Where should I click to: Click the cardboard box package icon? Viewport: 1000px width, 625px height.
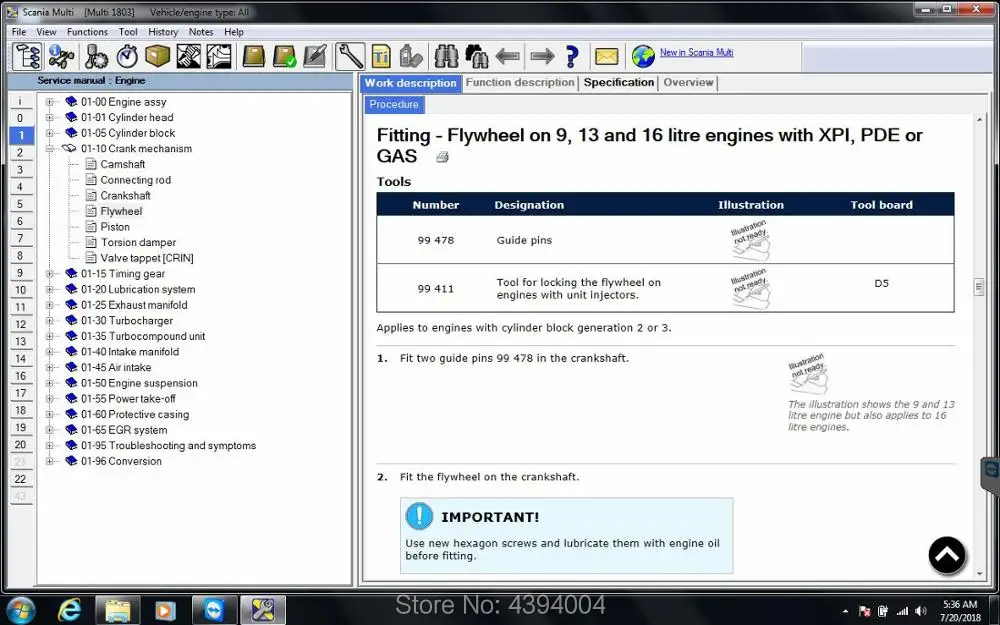pyautogui.click(x=158, y=57)
